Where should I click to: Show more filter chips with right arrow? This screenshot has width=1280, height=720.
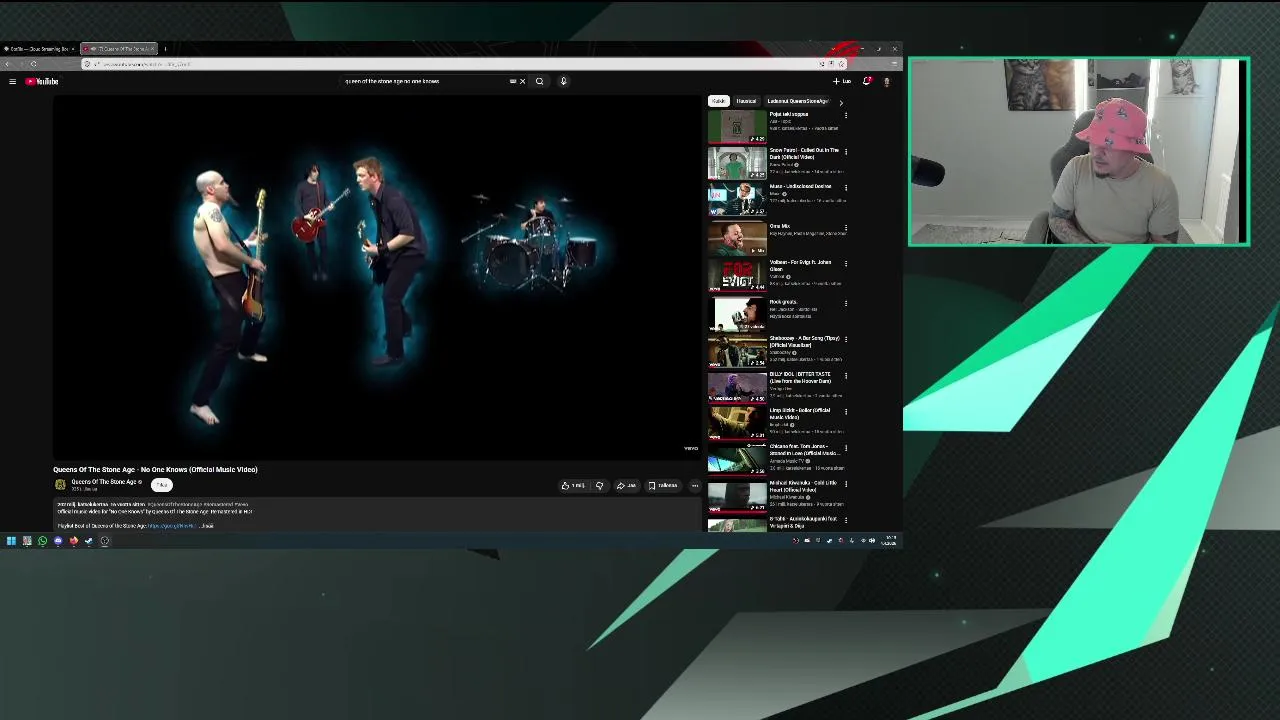point(840,102)
